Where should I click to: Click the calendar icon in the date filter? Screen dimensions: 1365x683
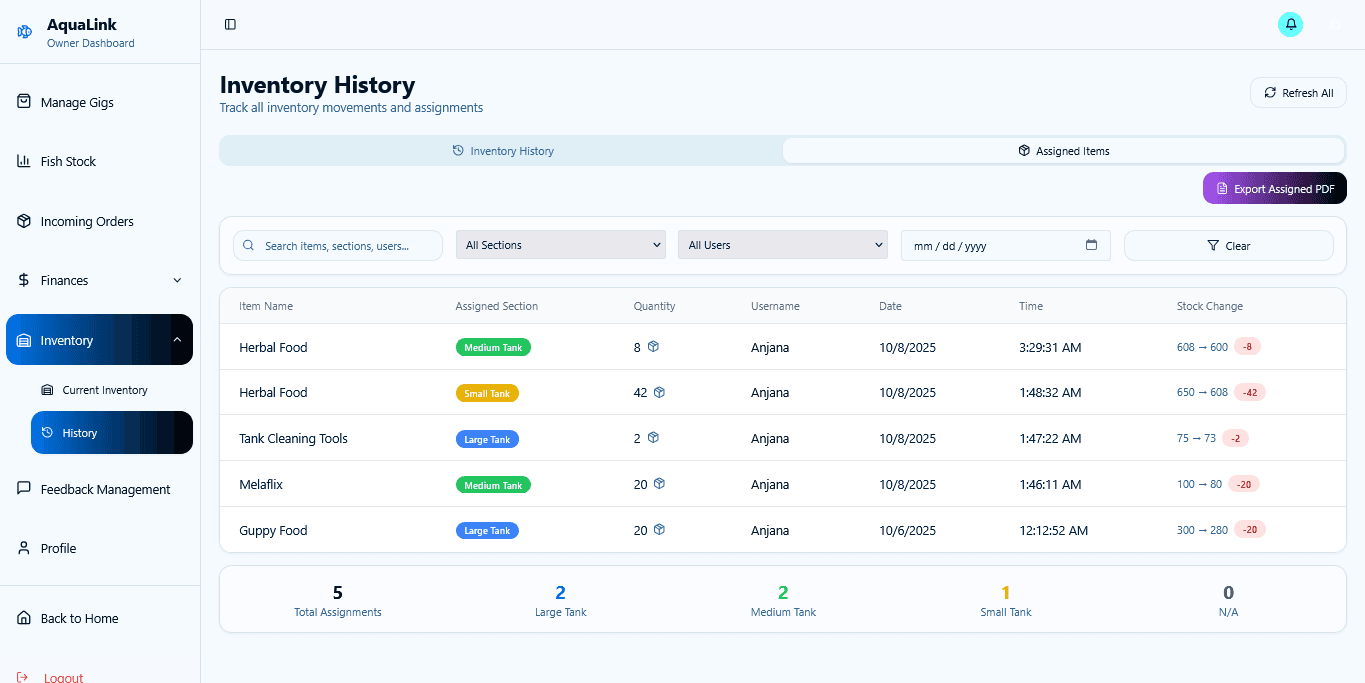(1091, 245)
